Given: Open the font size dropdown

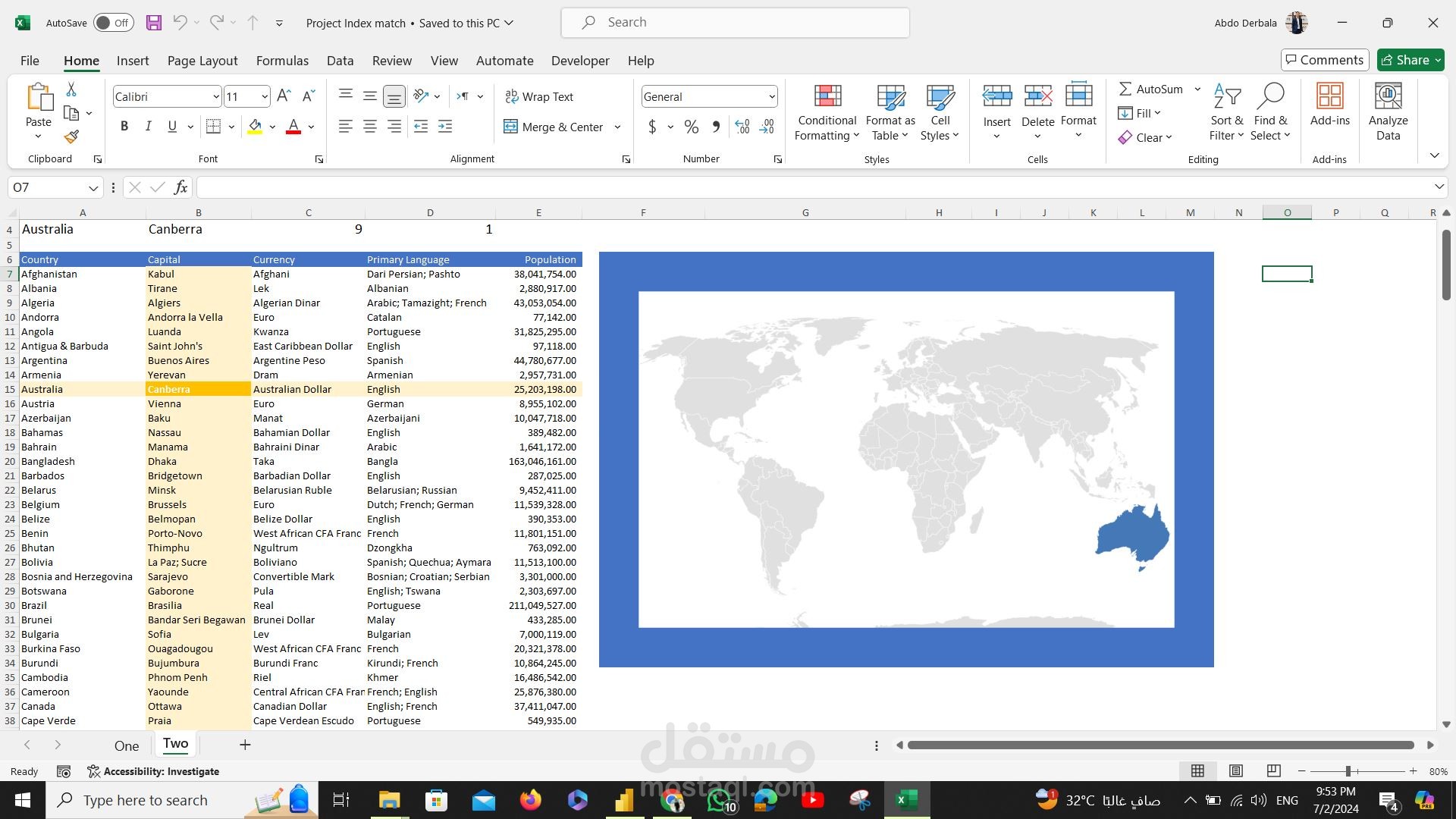Looking at the screenshot, I should coord(265,96).
